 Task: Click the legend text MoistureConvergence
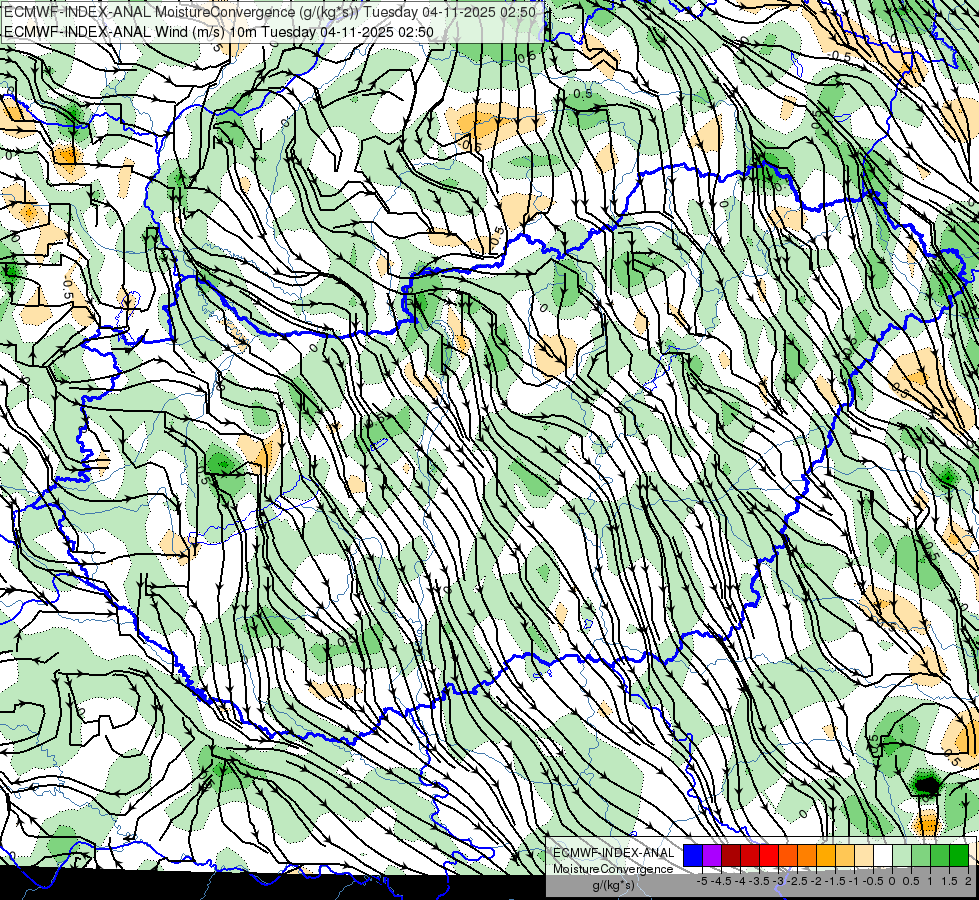pyautogui.click(x=613, y=869)
